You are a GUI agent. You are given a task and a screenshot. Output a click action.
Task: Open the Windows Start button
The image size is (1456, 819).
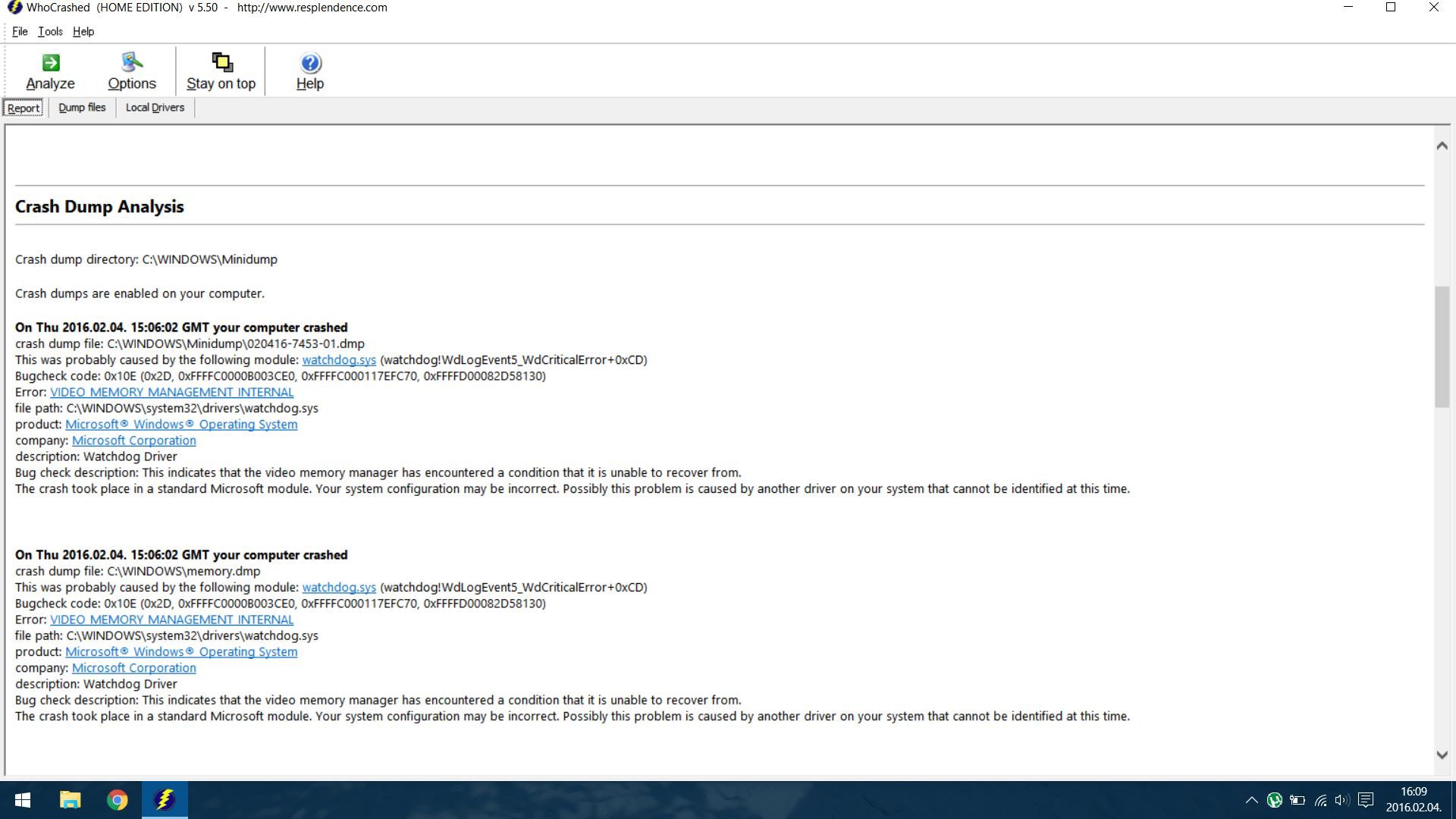click(23, 800)
